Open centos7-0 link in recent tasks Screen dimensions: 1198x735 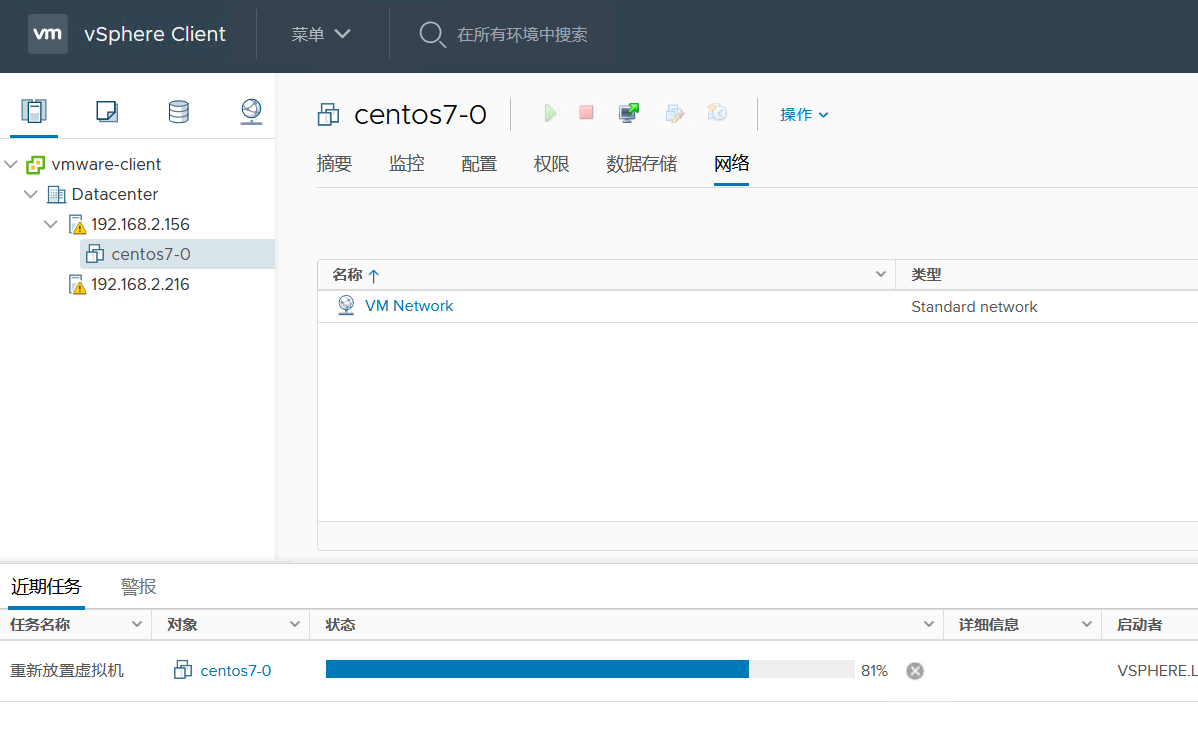(x=235, y=671)
